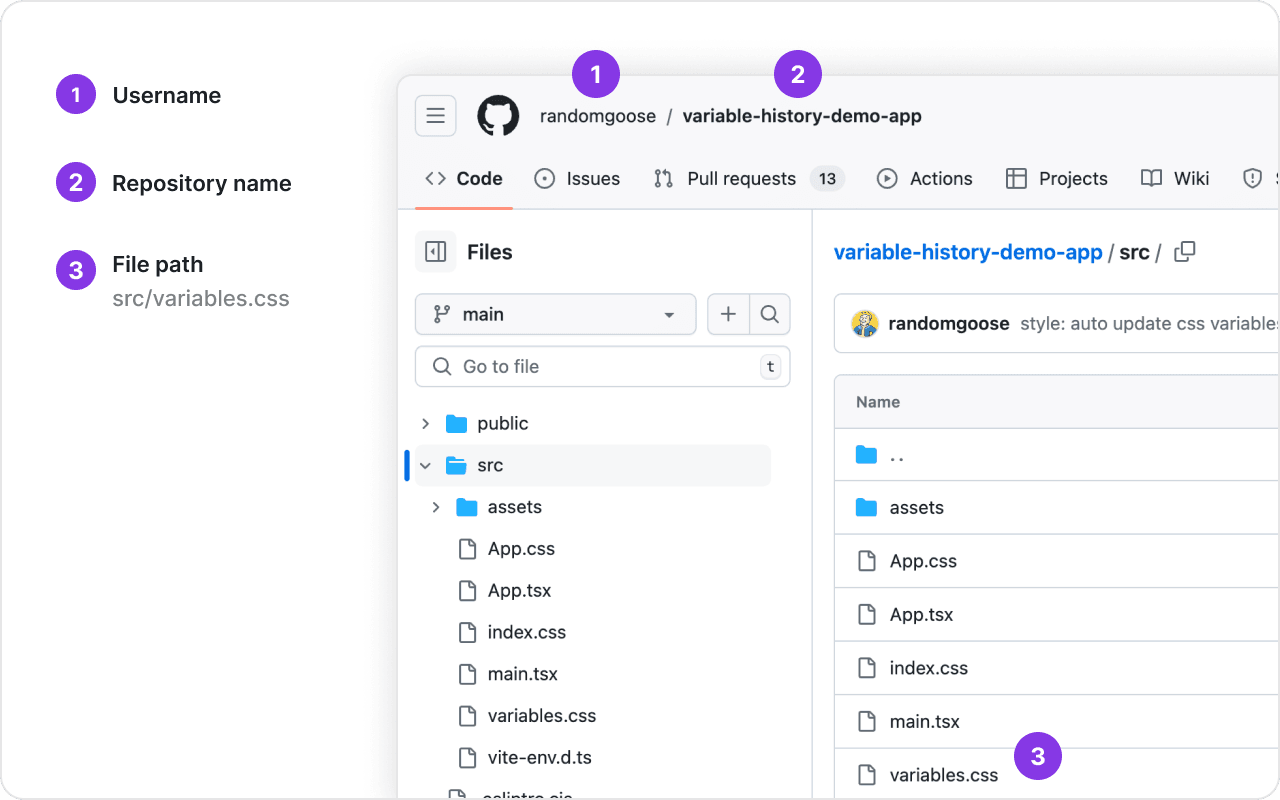The height and width of the screenshot is (800, 1280).
Task: Click the variable-history-demo-app breadcrumb link
Action: tap(968, 252)
